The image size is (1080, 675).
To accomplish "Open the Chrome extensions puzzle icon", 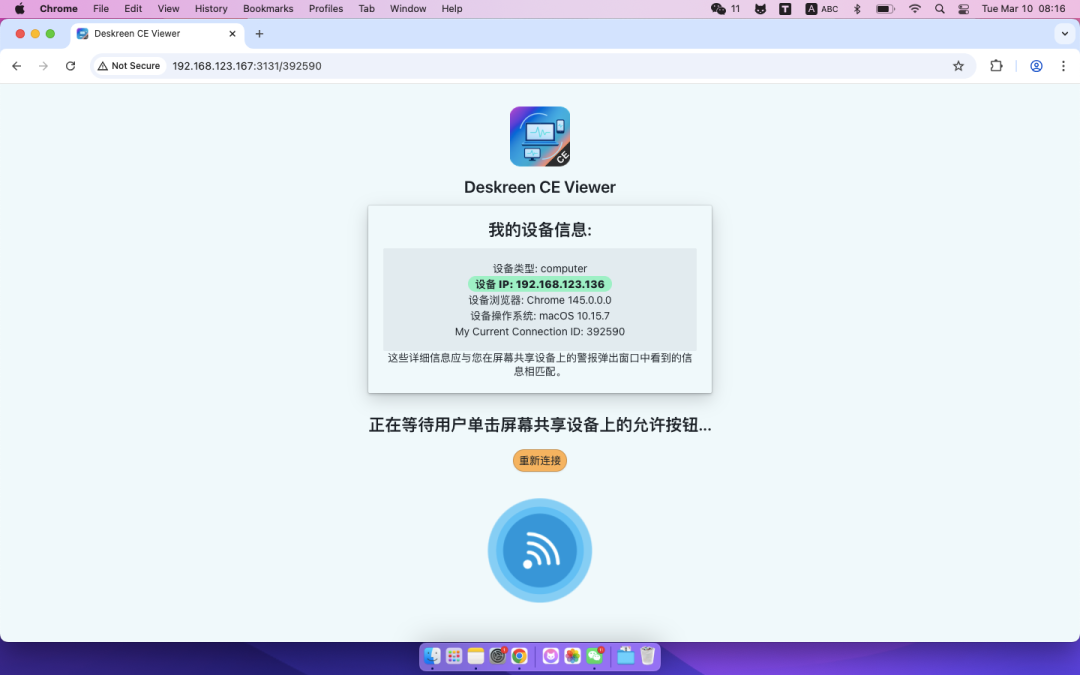I will coord(996,66).
